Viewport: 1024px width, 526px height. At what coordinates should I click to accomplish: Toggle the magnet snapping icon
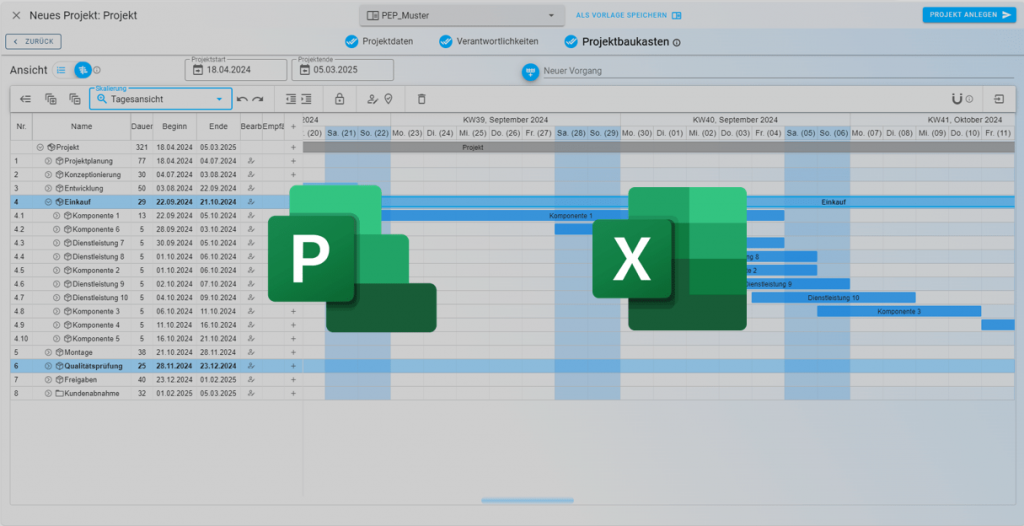tap(957, 99)
